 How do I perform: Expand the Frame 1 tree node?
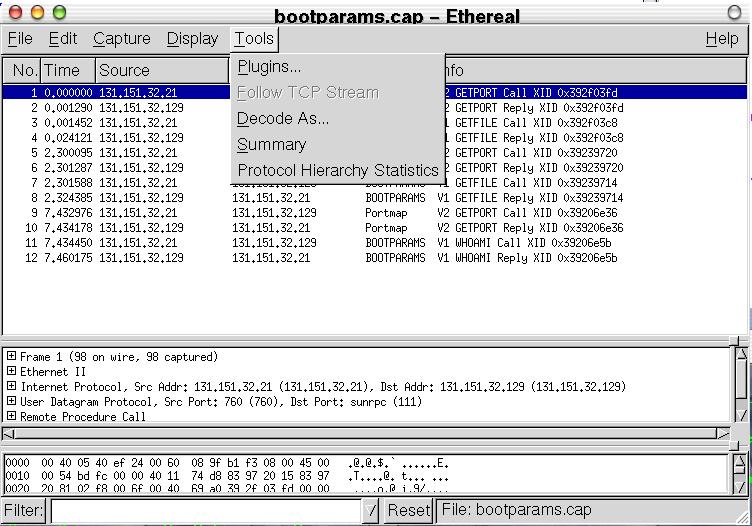point(11,356)
